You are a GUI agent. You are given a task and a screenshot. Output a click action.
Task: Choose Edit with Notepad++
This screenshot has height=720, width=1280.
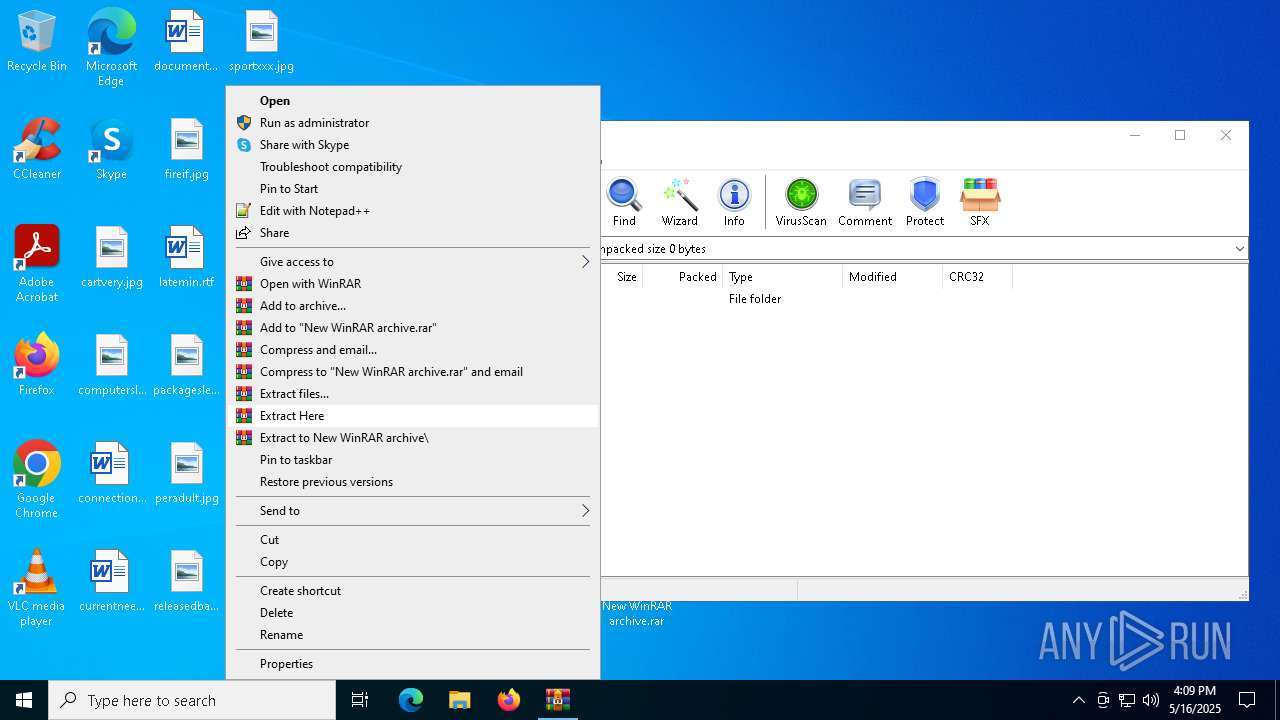point(413,211)
